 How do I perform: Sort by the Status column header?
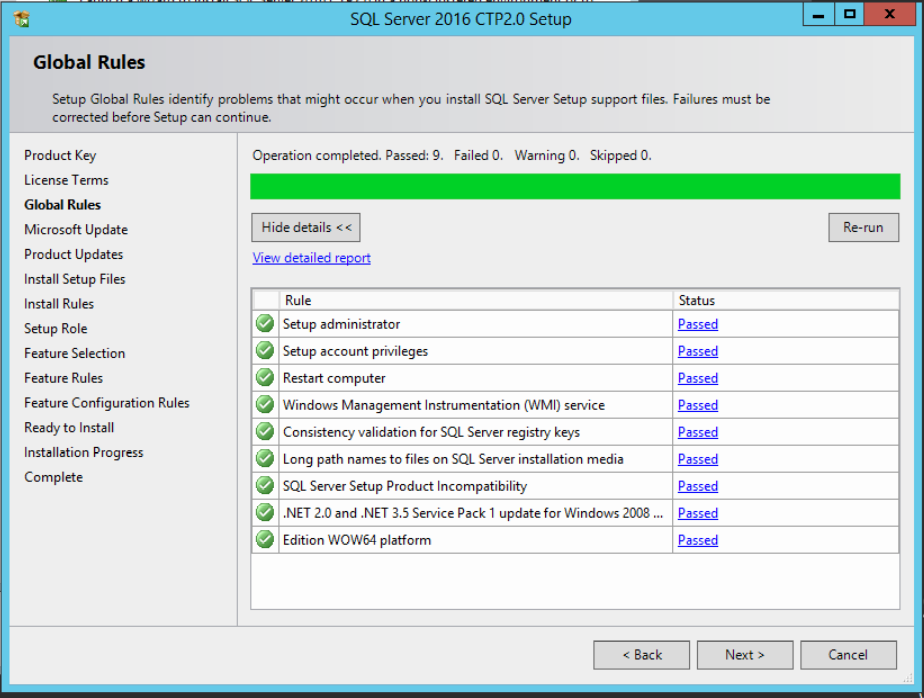(786, 300)
